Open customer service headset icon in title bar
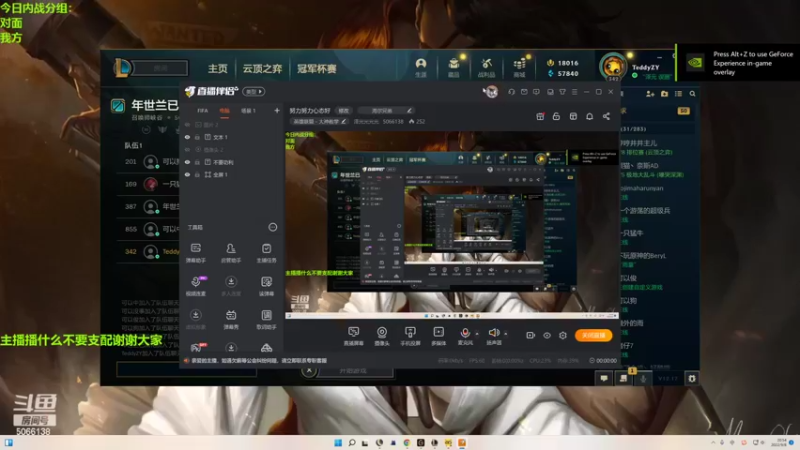This screenshot has height=450, width=800. coord(511,92)
